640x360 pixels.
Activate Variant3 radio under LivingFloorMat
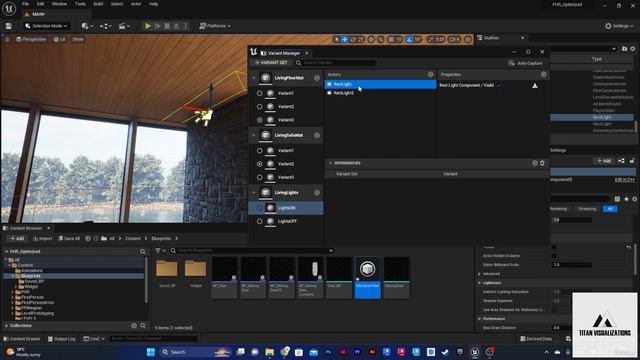click(260, 120)
